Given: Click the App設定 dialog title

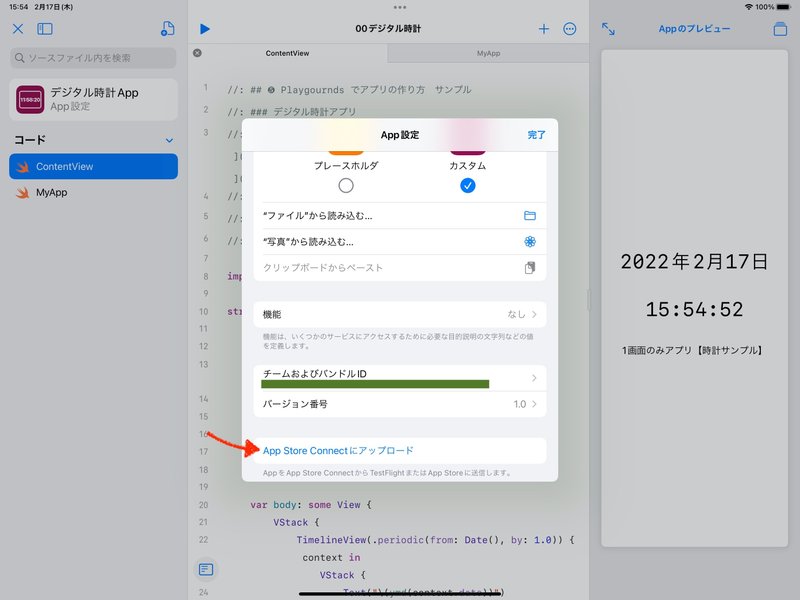Looking at the screenshot, I should [x=400, y=135].
